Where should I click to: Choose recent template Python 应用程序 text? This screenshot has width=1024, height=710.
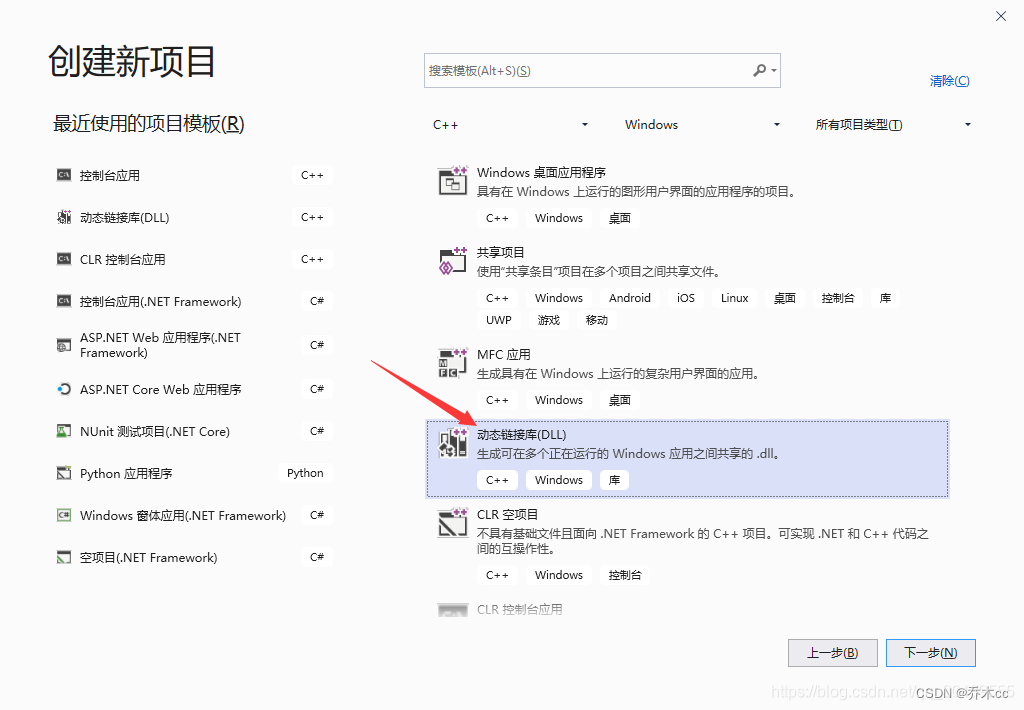point(126,474)
